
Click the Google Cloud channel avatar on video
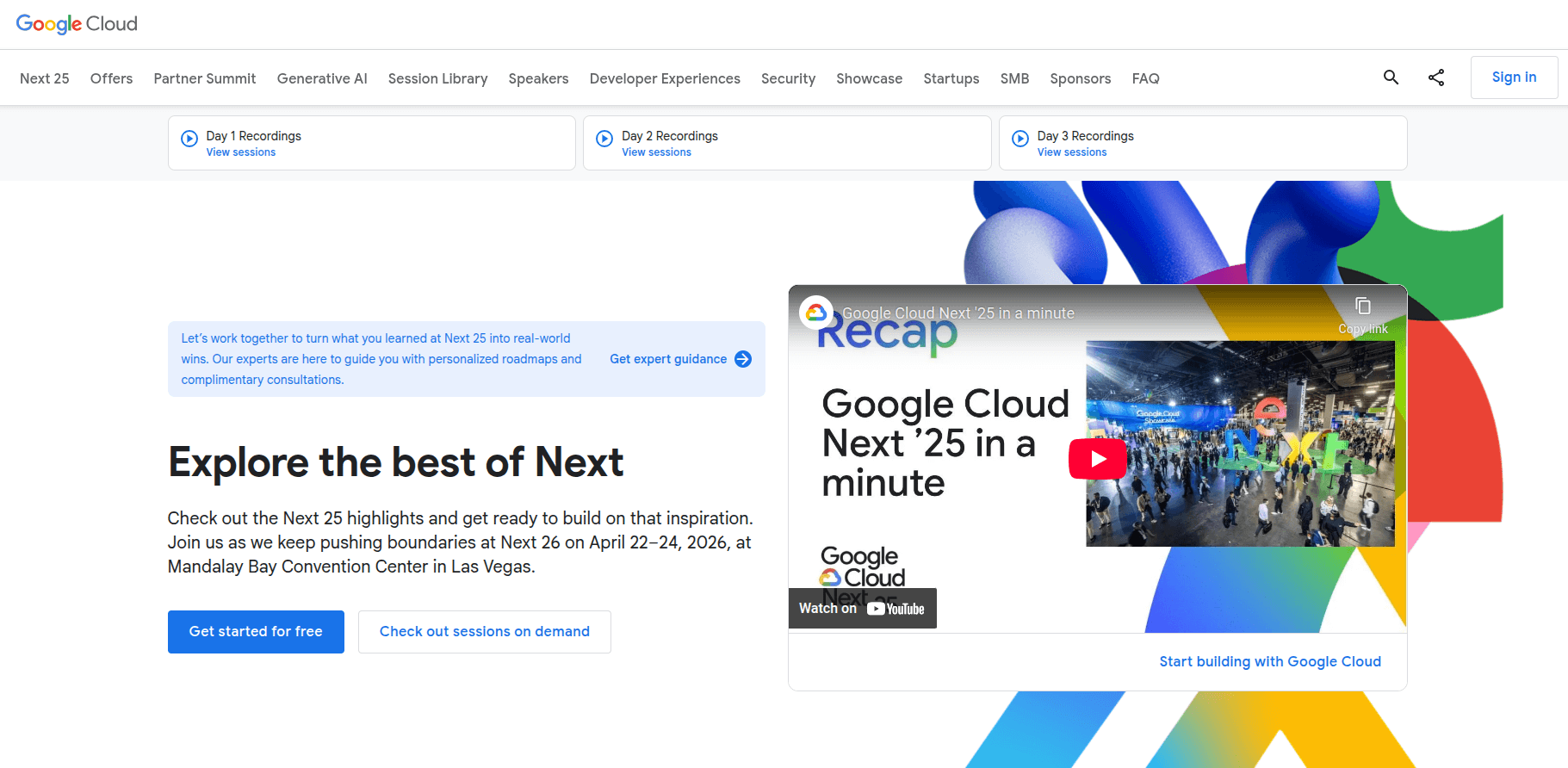pyautogui.click(x=816, y=313)
